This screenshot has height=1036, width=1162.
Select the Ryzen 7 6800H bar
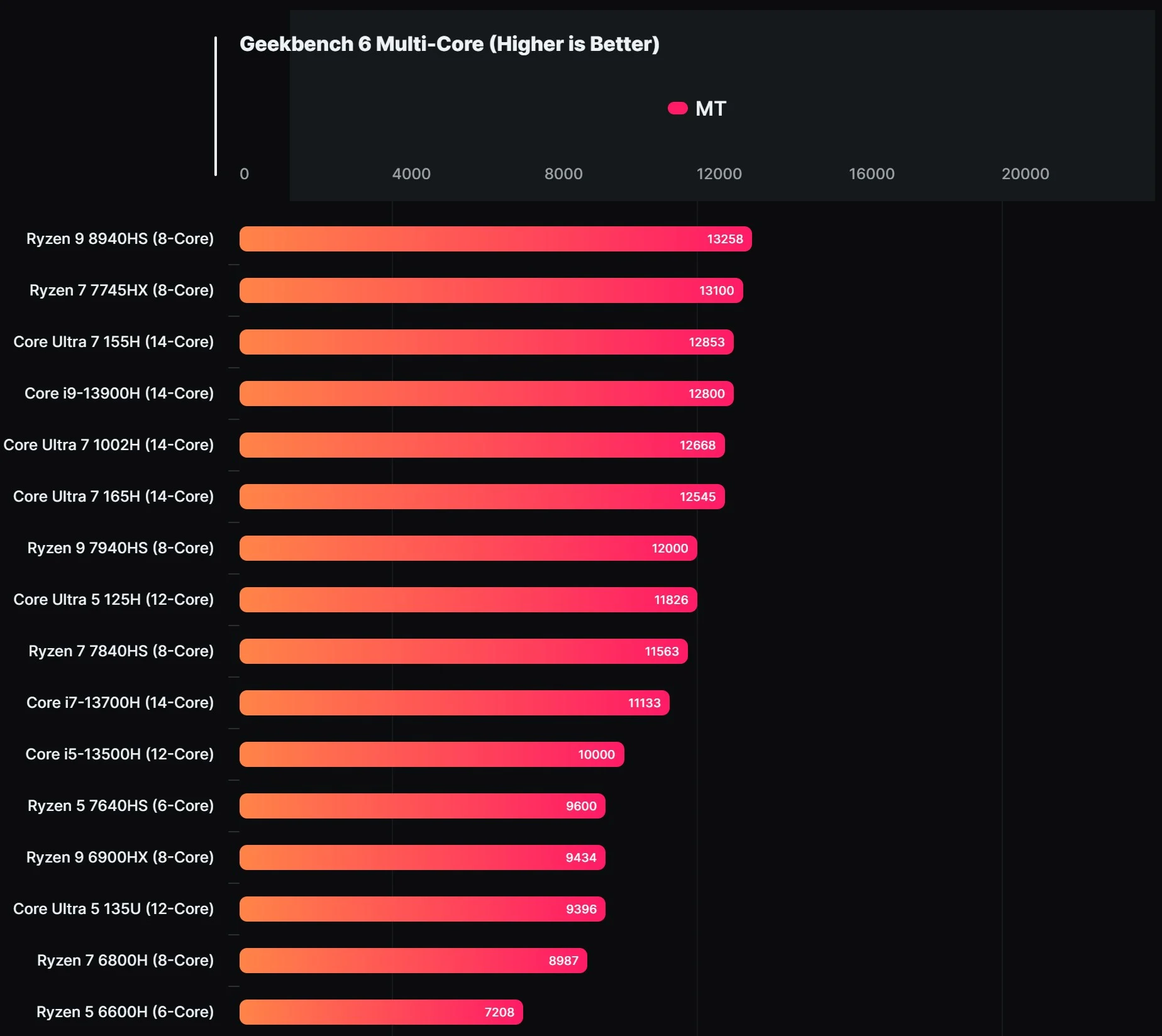[413, 961]
